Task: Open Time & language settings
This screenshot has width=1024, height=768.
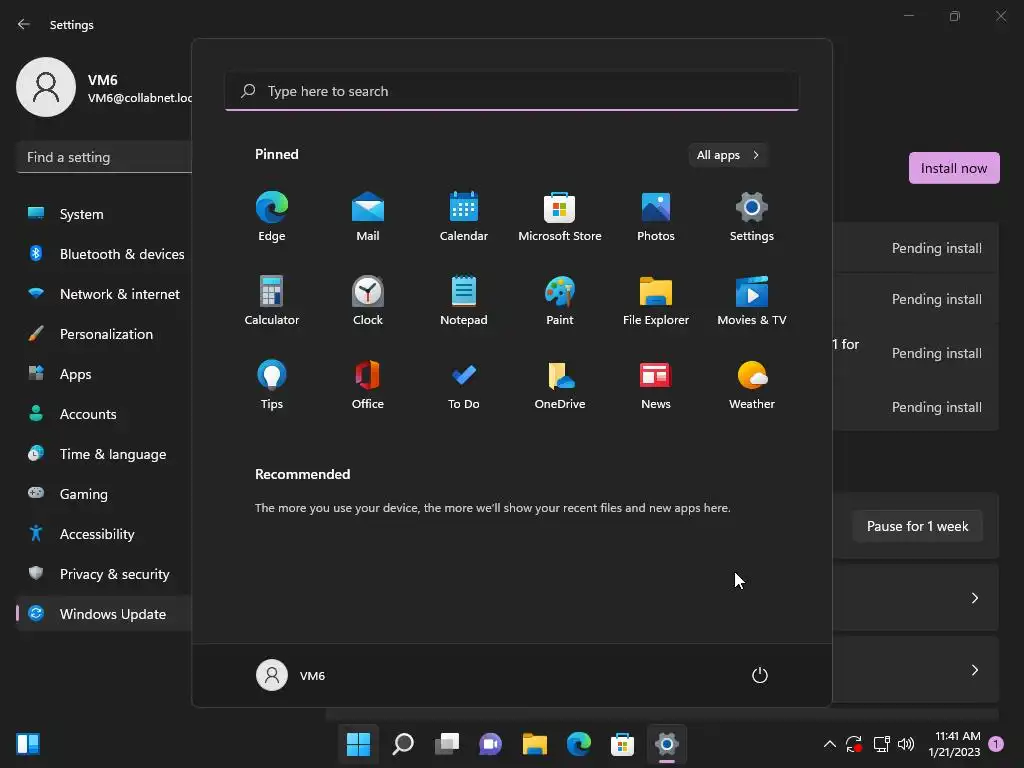Action: (104, 454)
